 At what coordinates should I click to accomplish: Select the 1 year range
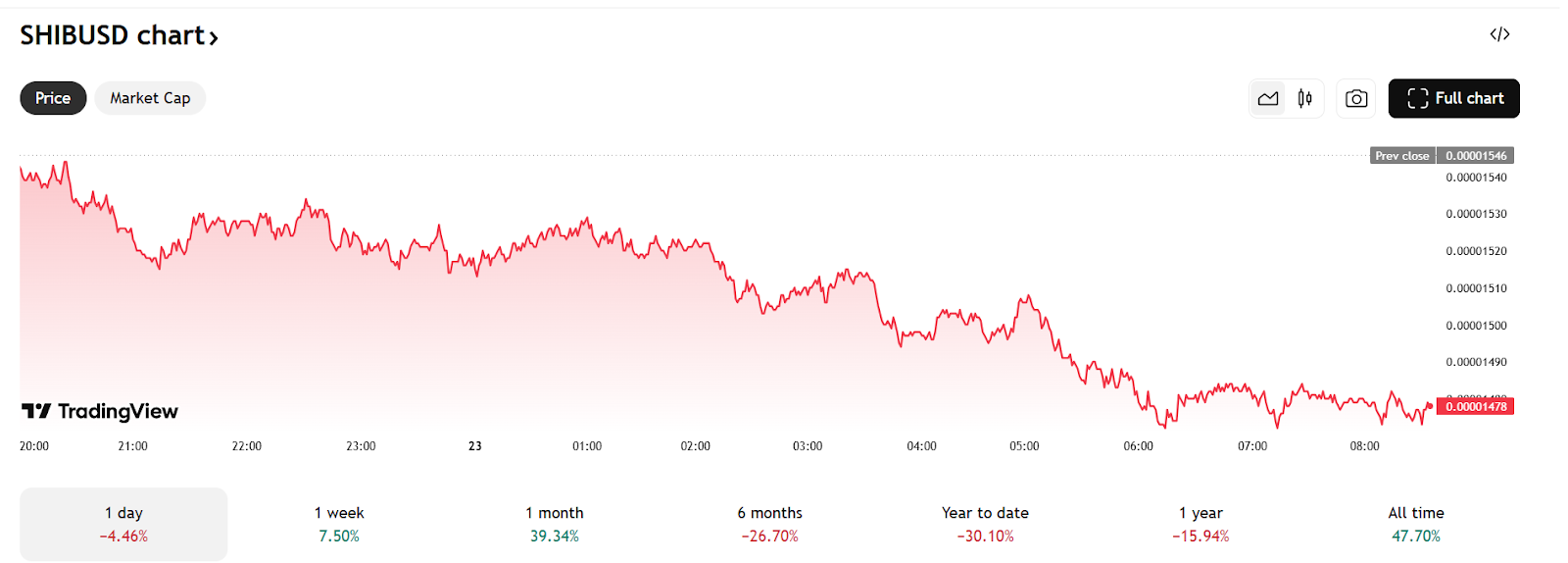(x=1200, y=524)
